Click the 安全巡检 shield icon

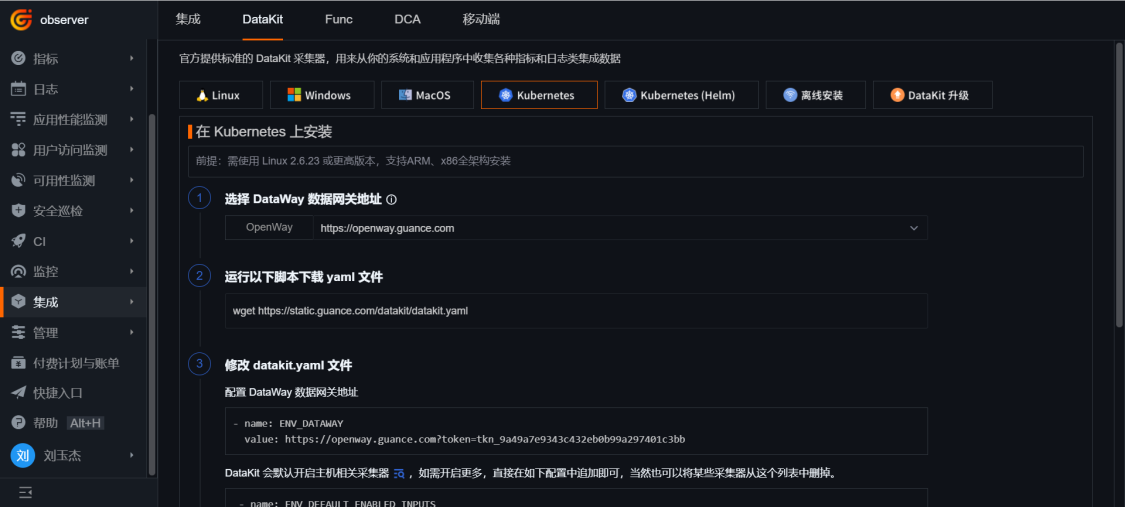pyautogui.click(x=19, y=211)
